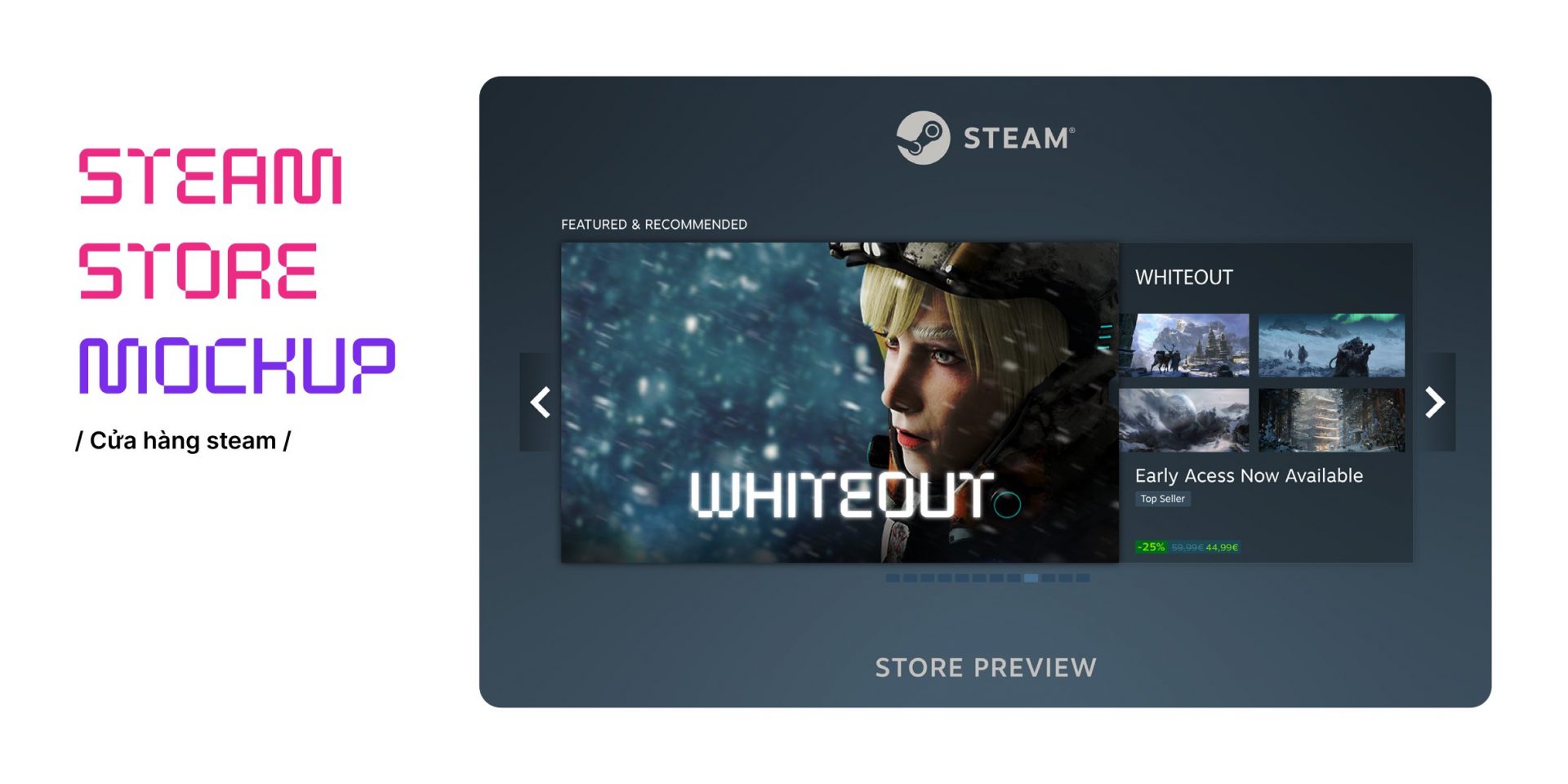The image size is (1568, 784).
Task: Click the FEATURED & RECOMMENDED heading
Action: point(654,225)
